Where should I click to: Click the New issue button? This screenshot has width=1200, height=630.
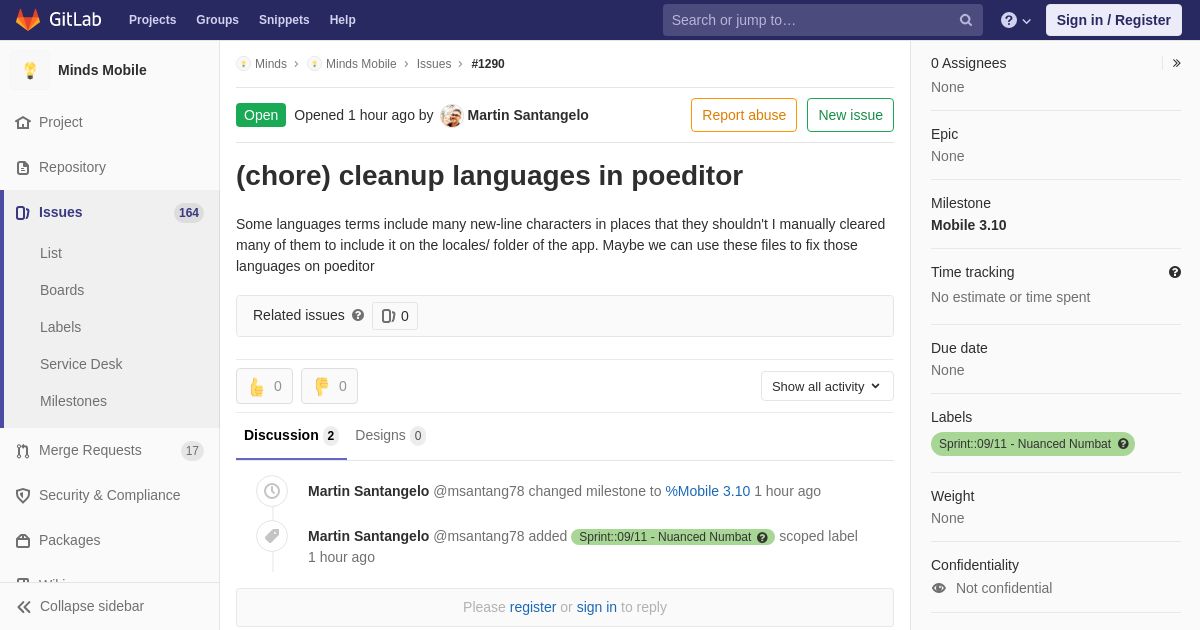[x=850, y=115]
